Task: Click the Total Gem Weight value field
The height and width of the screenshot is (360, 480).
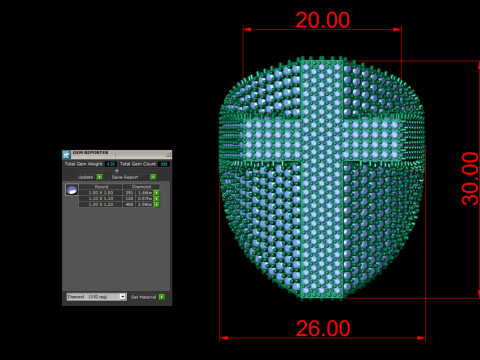Action: [x=111, y=164]
